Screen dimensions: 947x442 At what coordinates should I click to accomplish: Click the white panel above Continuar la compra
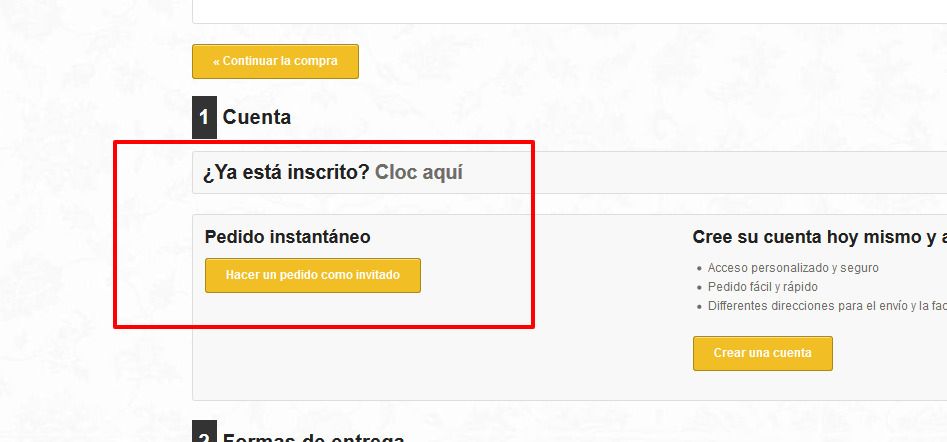click(x=570, y=11)
